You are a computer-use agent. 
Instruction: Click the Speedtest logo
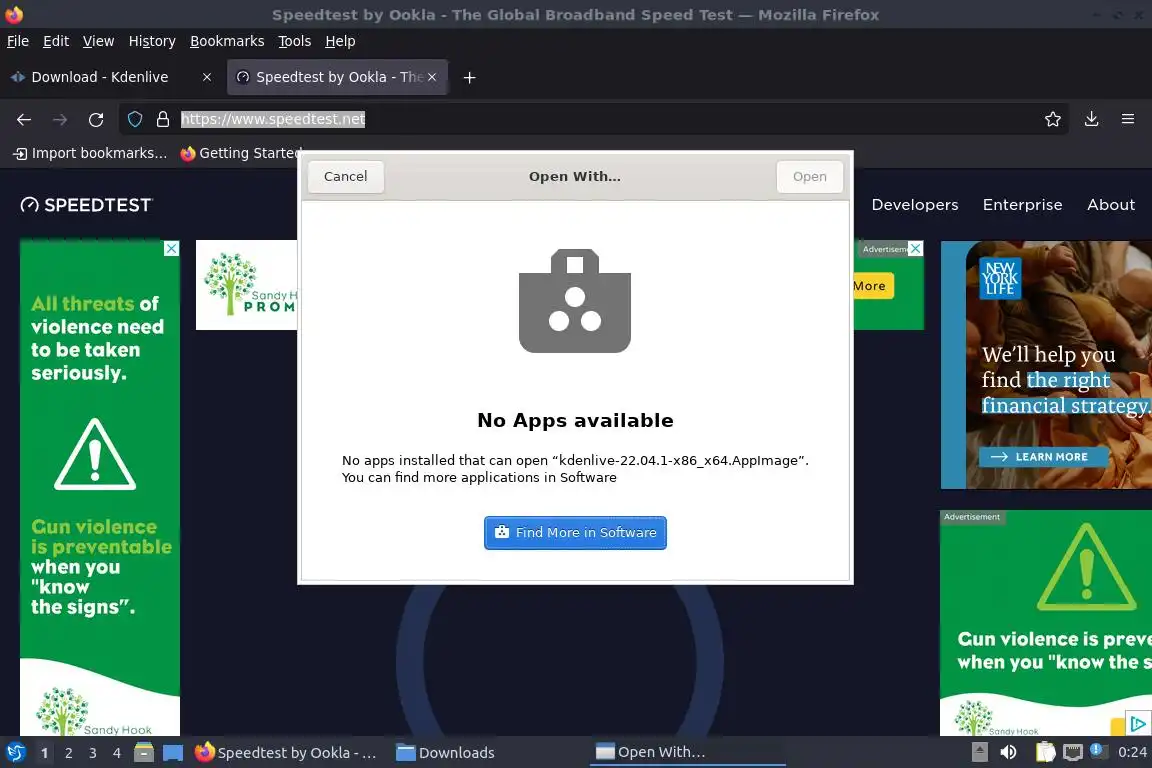86,205
